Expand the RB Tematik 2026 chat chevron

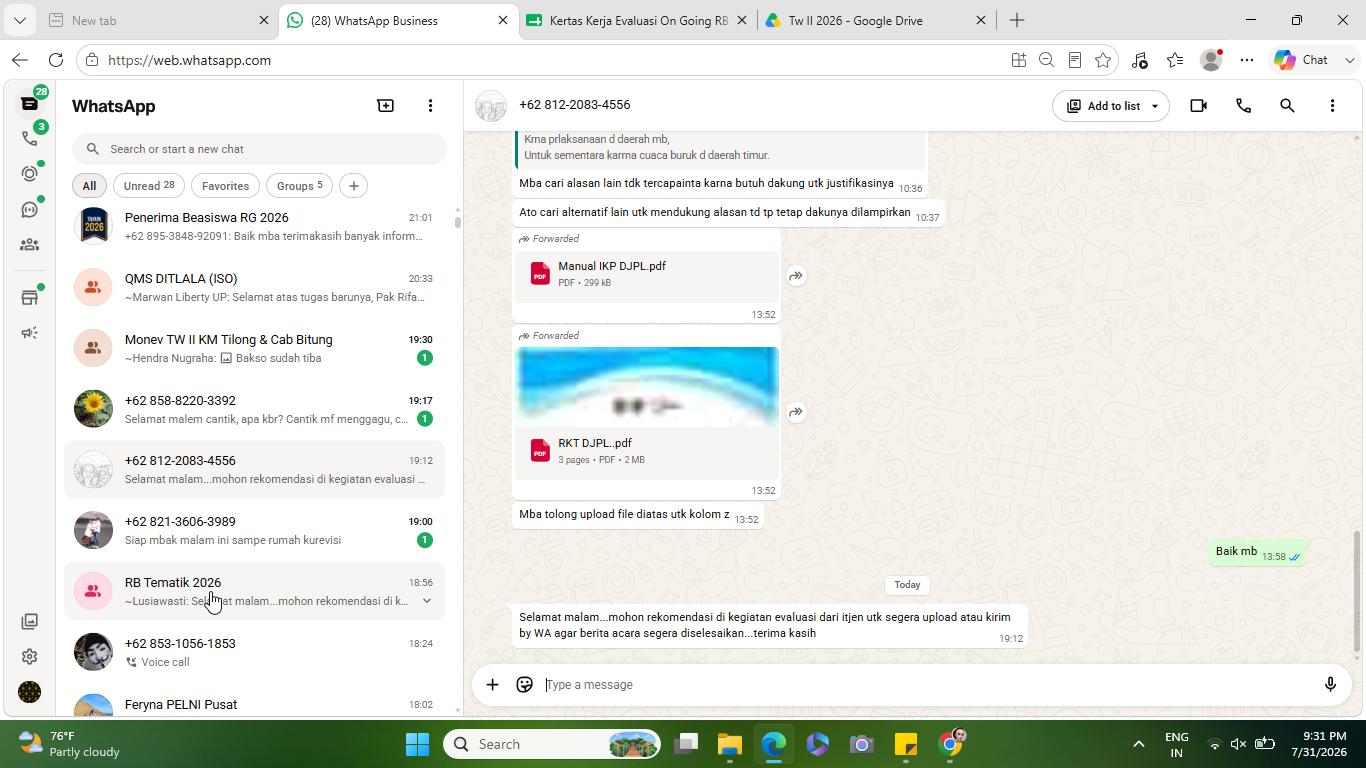427,601
